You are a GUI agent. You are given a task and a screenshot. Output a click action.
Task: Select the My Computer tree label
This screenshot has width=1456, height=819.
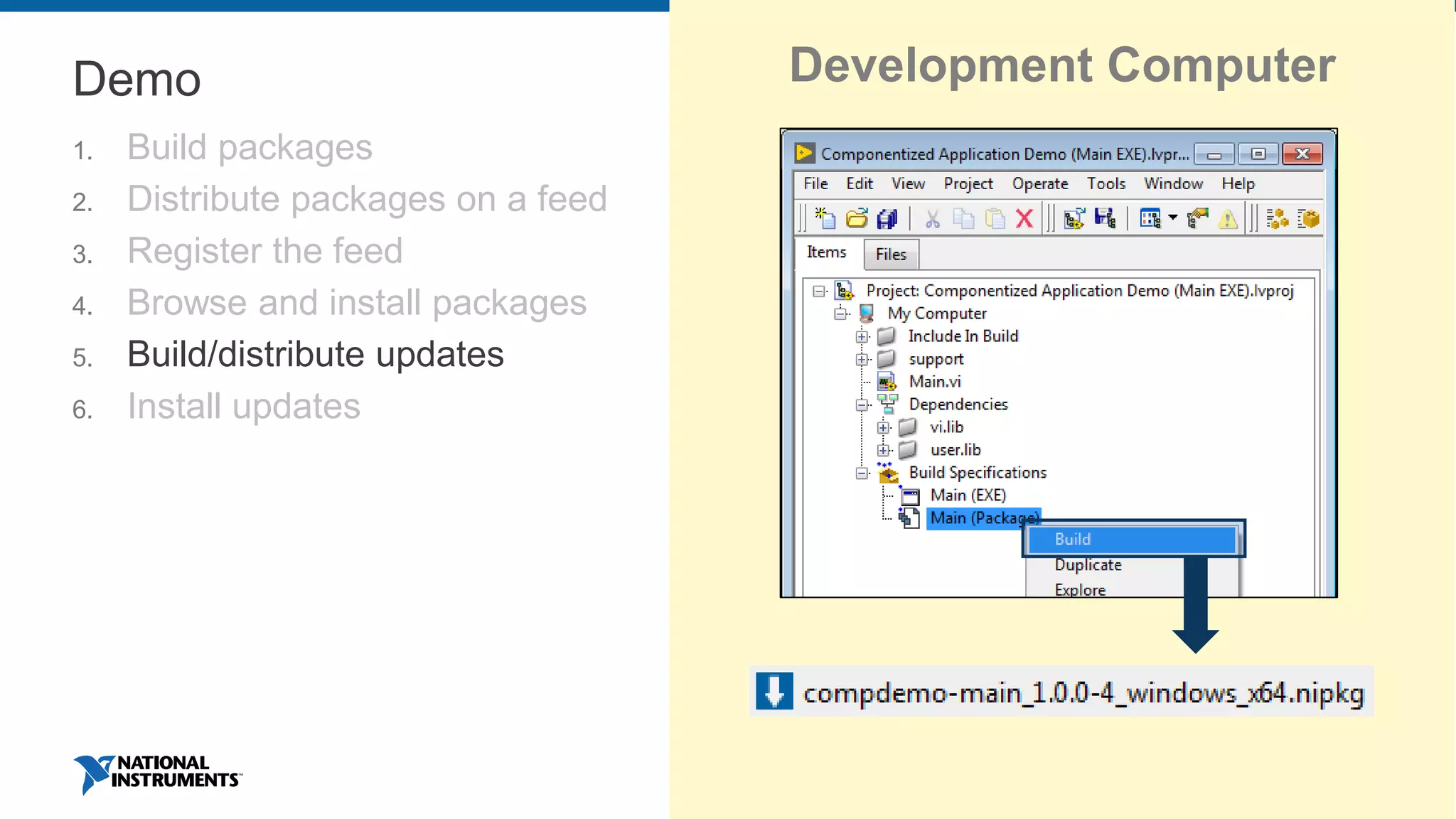coord(937,314)
